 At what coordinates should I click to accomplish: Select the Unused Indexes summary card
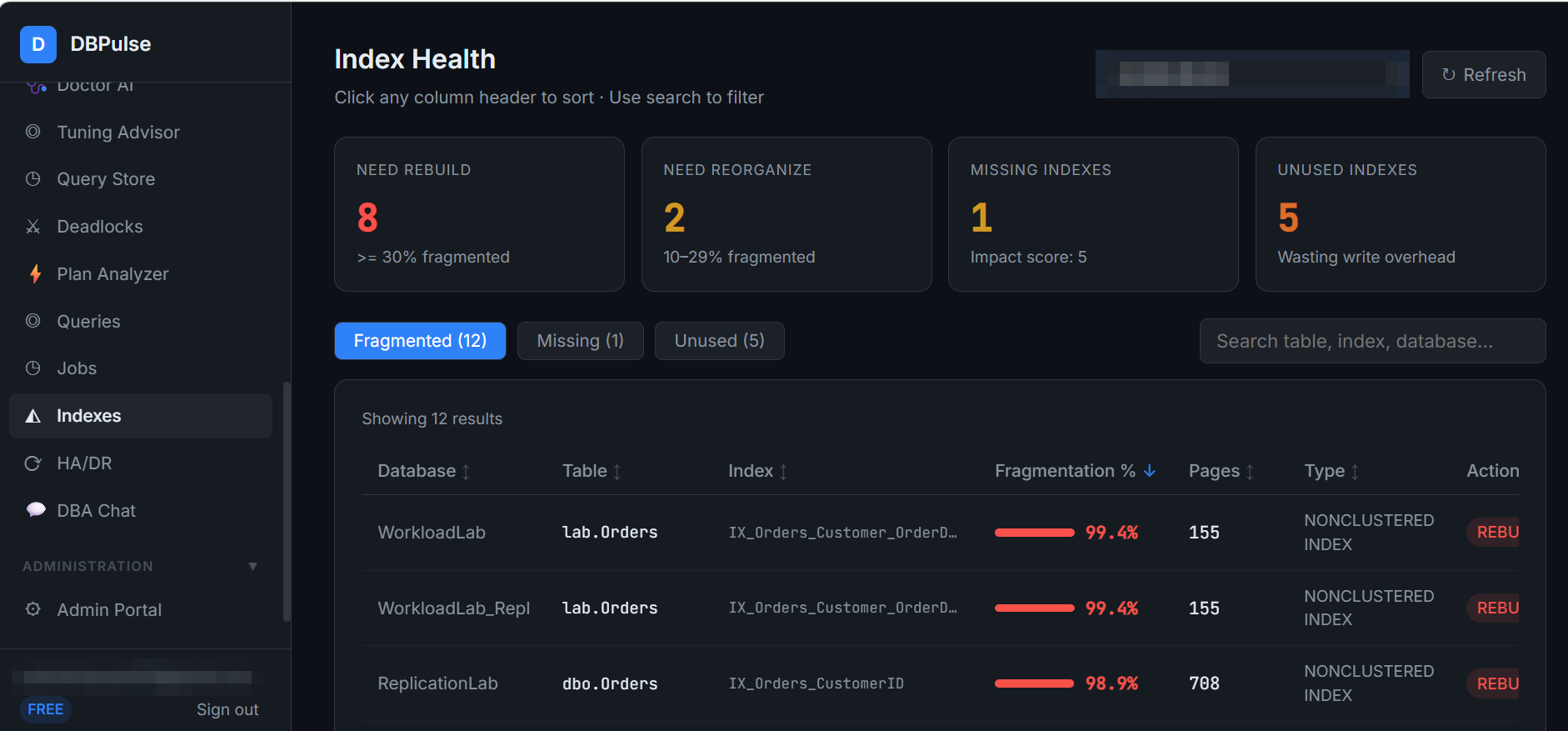(1401, 214)
